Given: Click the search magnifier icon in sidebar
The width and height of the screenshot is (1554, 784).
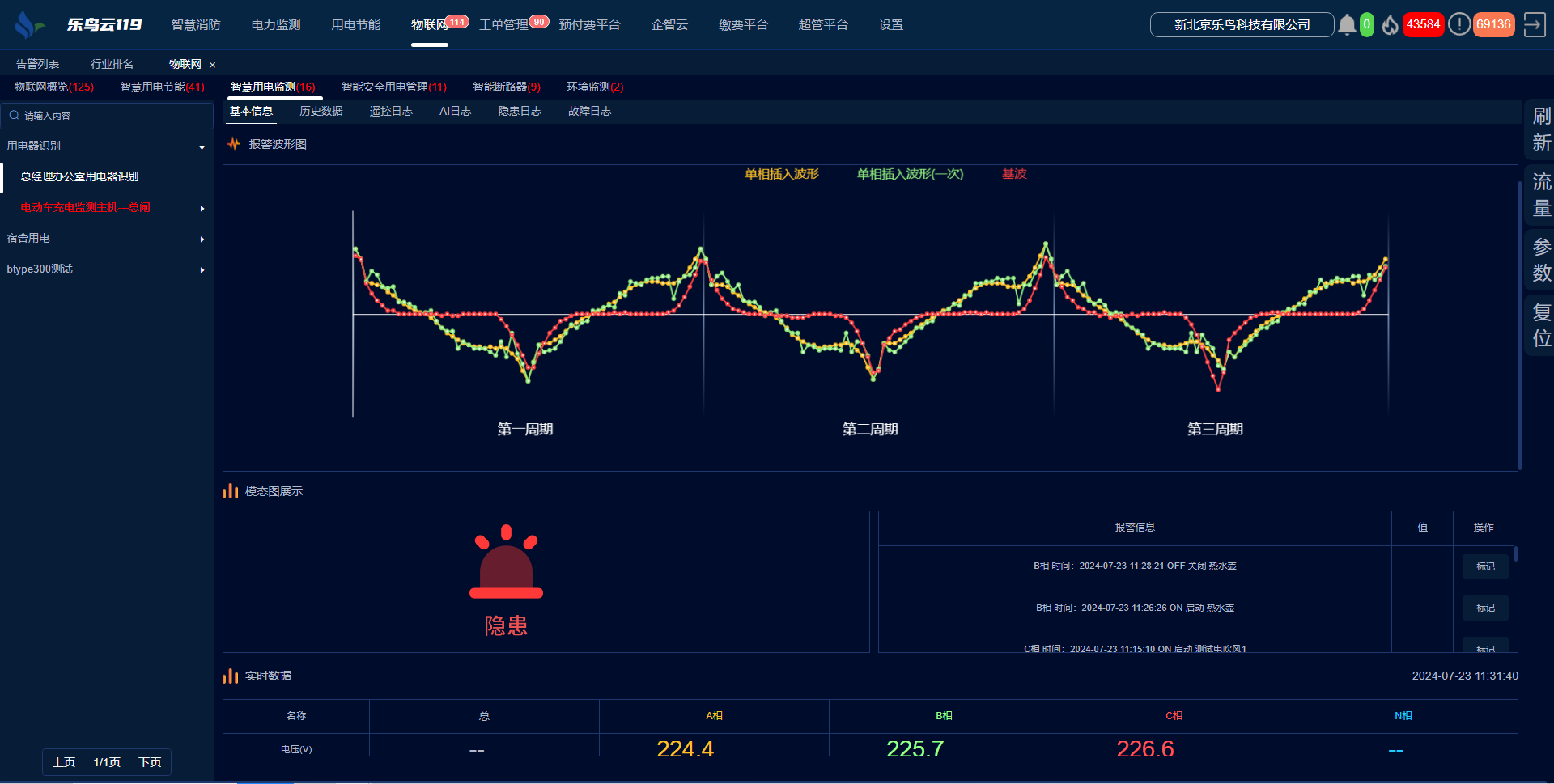Looking at the screenshot, I should pyautogui.click(x=14, y=116).
